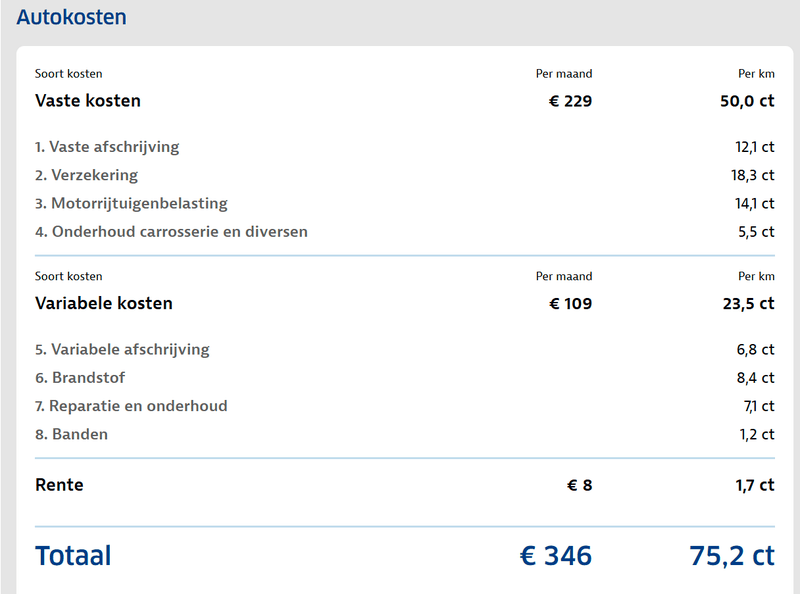
Task: Click the Verzekering row label
Action: pyautogui.click(x=86, y=175)
